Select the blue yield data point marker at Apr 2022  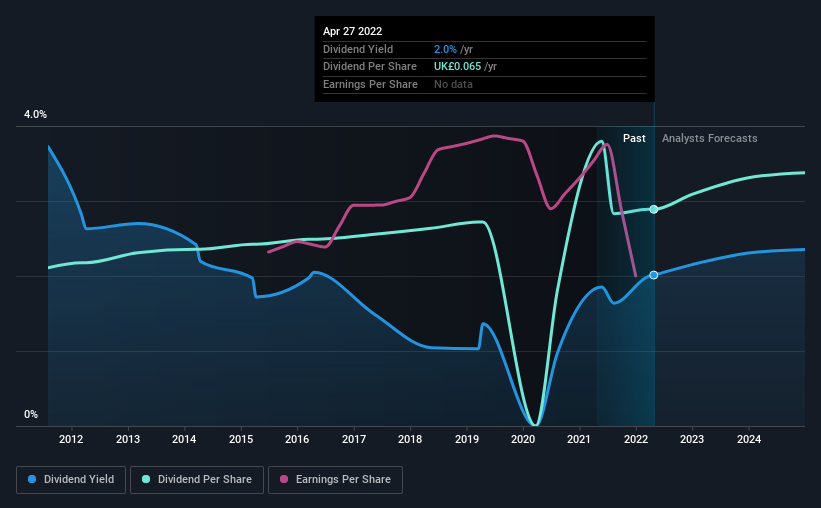pyautogui.click(x=653, y=275)
